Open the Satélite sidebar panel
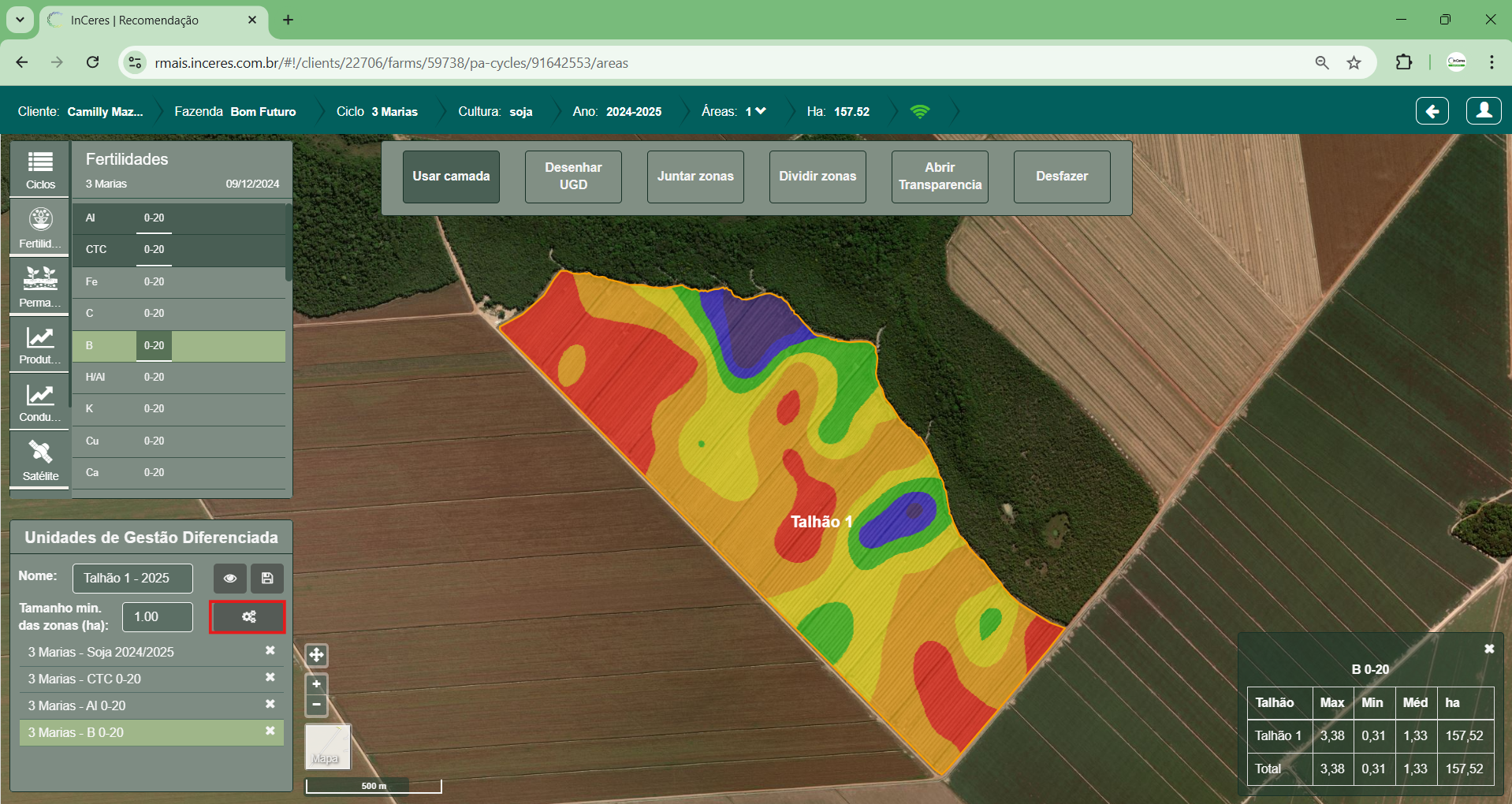The image size is (1512, 804). pyautogui.click(x=40, y=460)
